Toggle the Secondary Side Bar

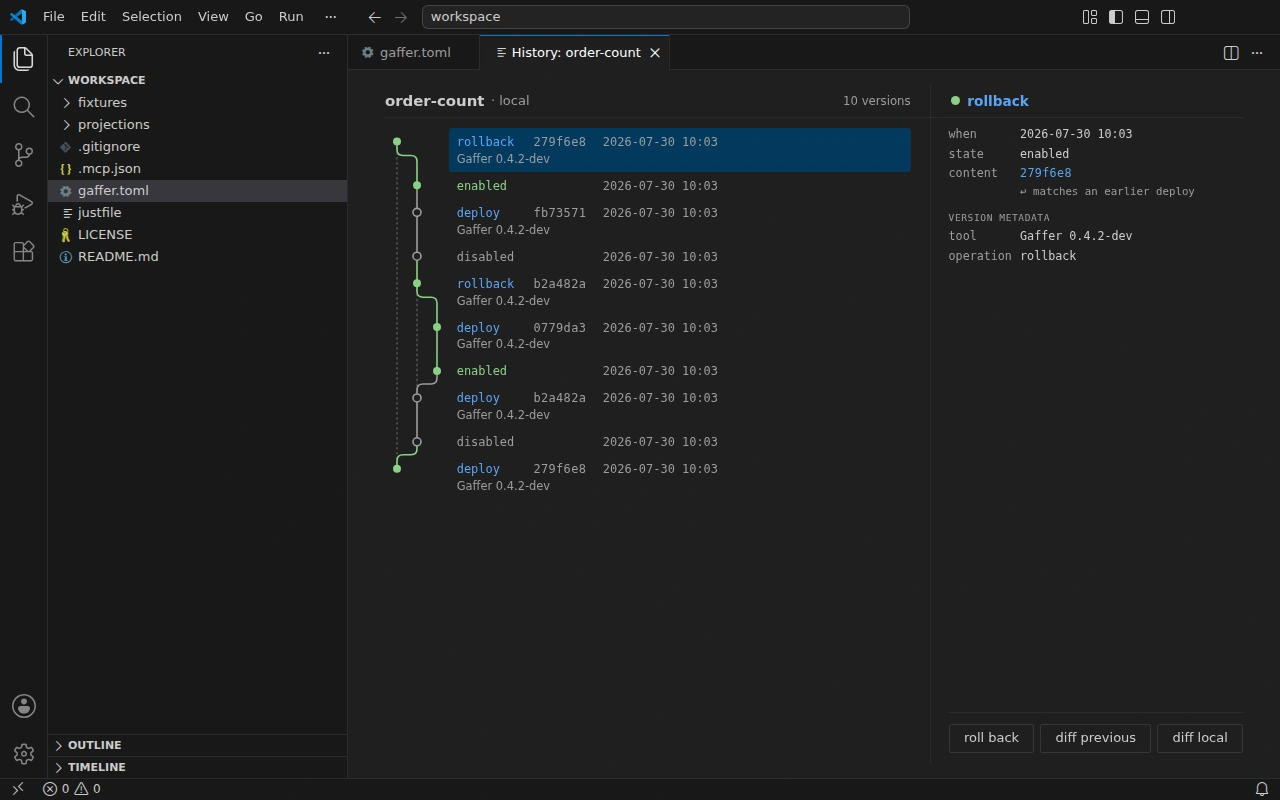pyautogui.click(x=1168, y=17)
